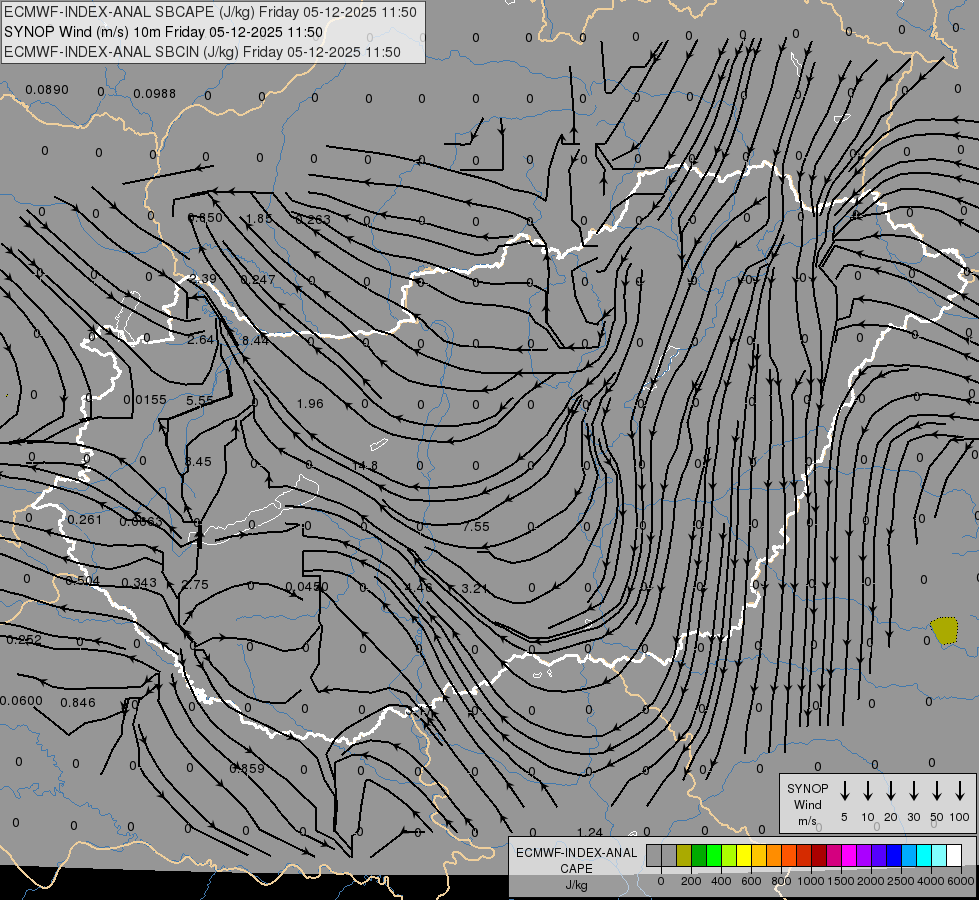This screenshot has height=900, width=979.
Task: Click the 1.96 value on the map
Action: (310, 403)
